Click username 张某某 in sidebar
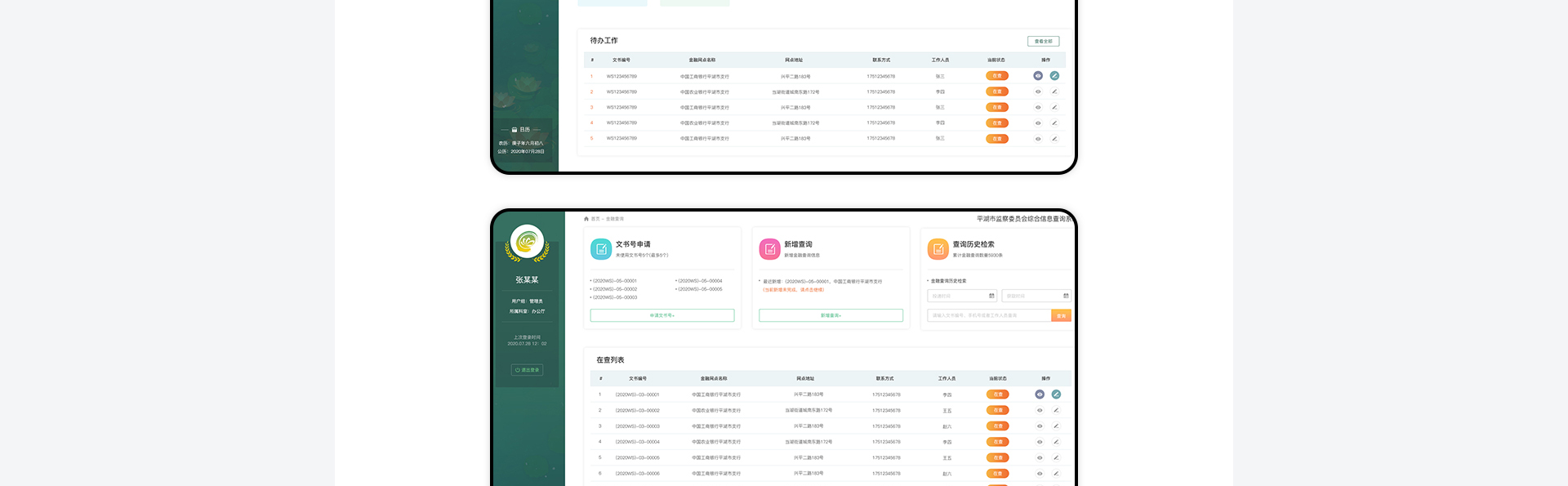The width and height of the screenshot is (1568, 486). [x=527, y=280]
